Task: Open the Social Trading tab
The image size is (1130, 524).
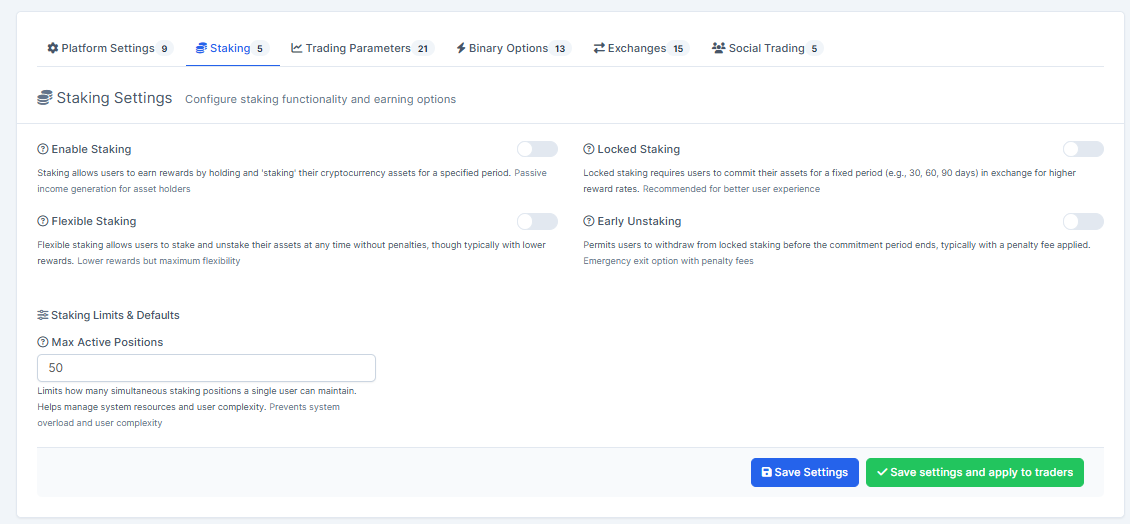Action: pyautogui.click(x=766, y=48)
